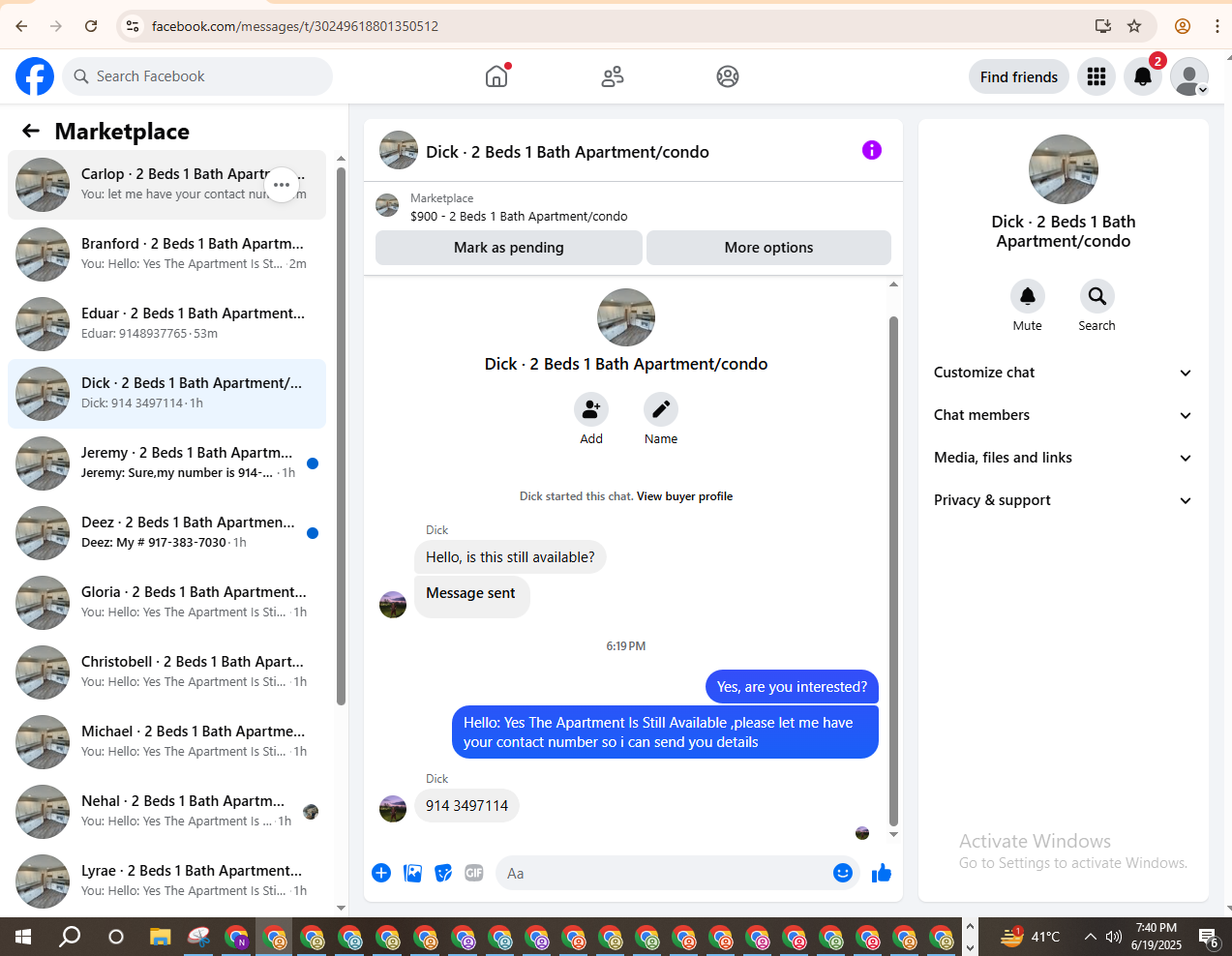The image size is (1232, 956).
Task: Expand Customize chat section
Action: (x=1063, y=373)
